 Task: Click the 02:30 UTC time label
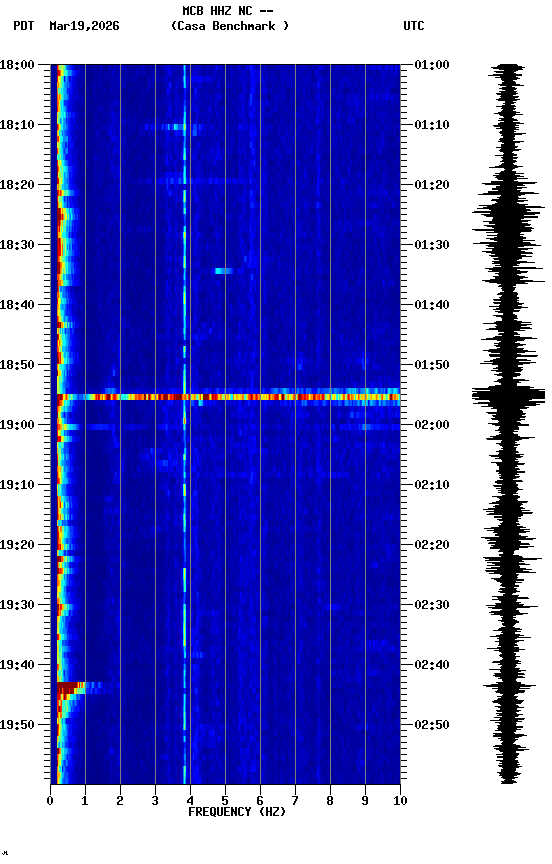coord(432,605)
